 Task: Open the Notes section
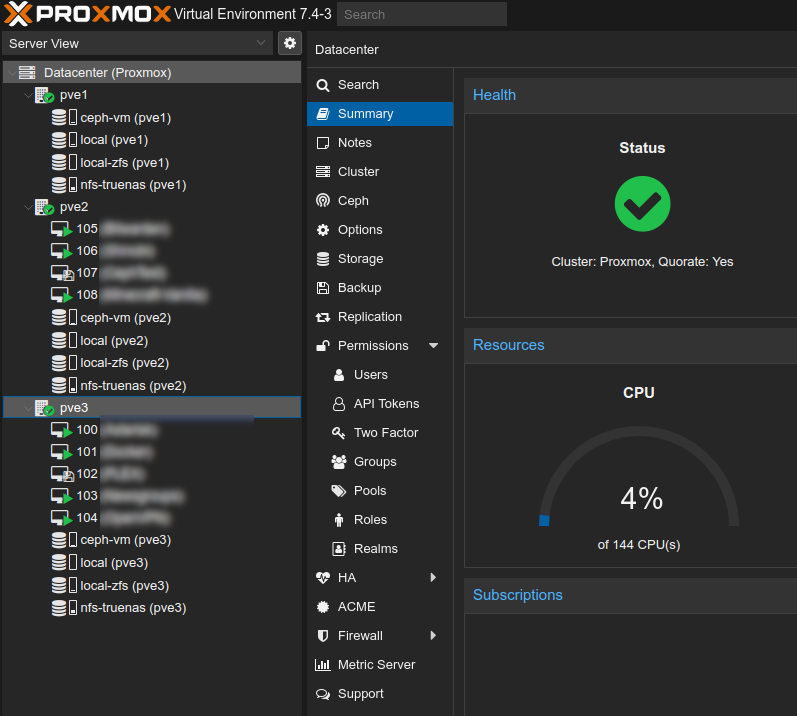[x=380, y=143]
